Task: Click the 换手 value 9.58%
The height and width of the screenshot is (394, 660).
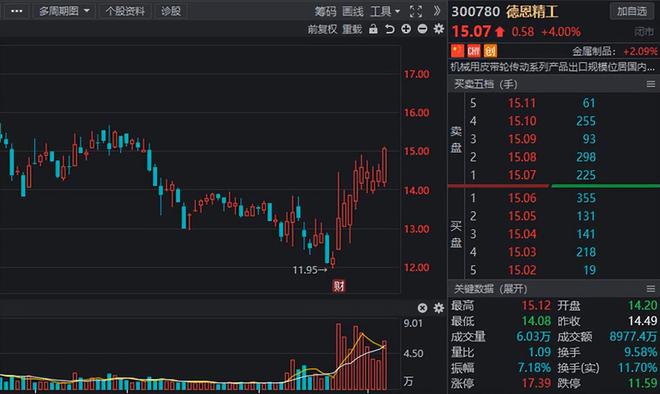Action: coord(640,352)
